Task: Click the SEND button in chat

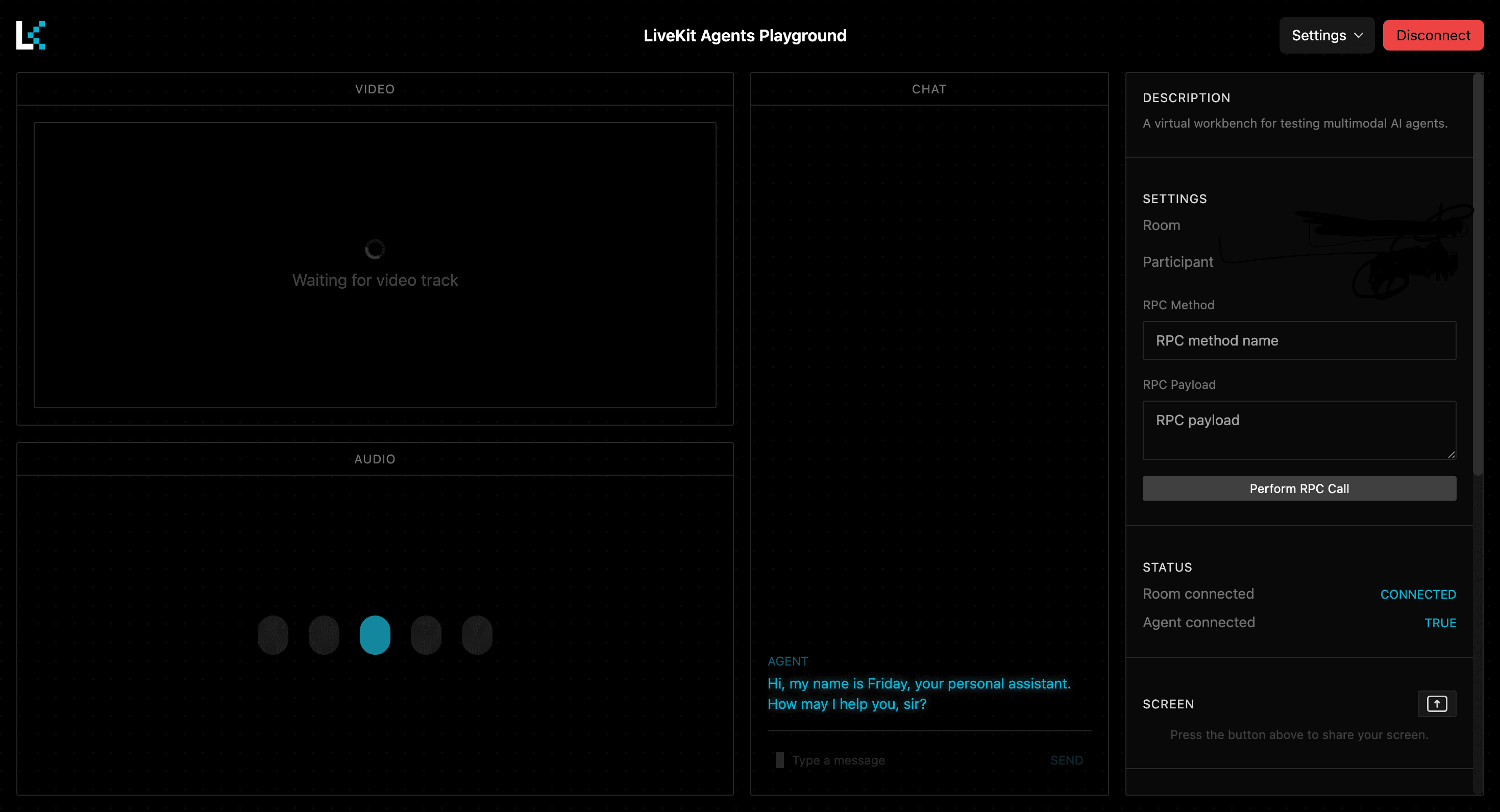Action: pyautogui.click(x=1066, y=760)
